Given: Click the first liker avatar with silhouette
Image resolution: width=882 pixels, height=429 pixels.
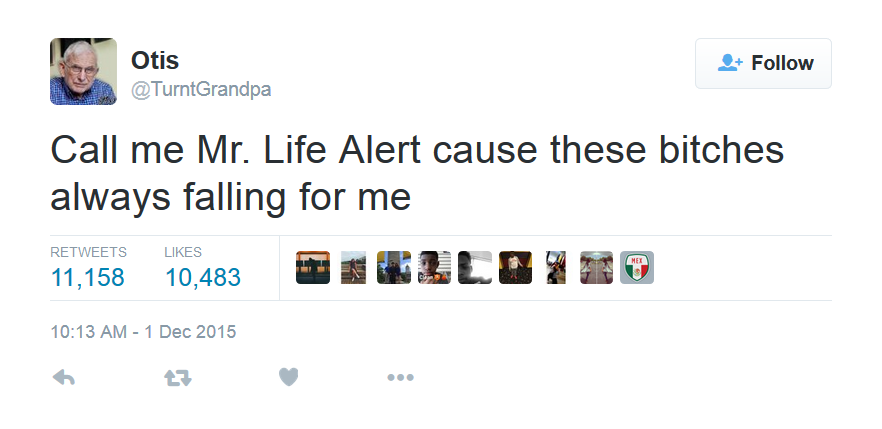Looking at the screenshot, I should [313, 267].
